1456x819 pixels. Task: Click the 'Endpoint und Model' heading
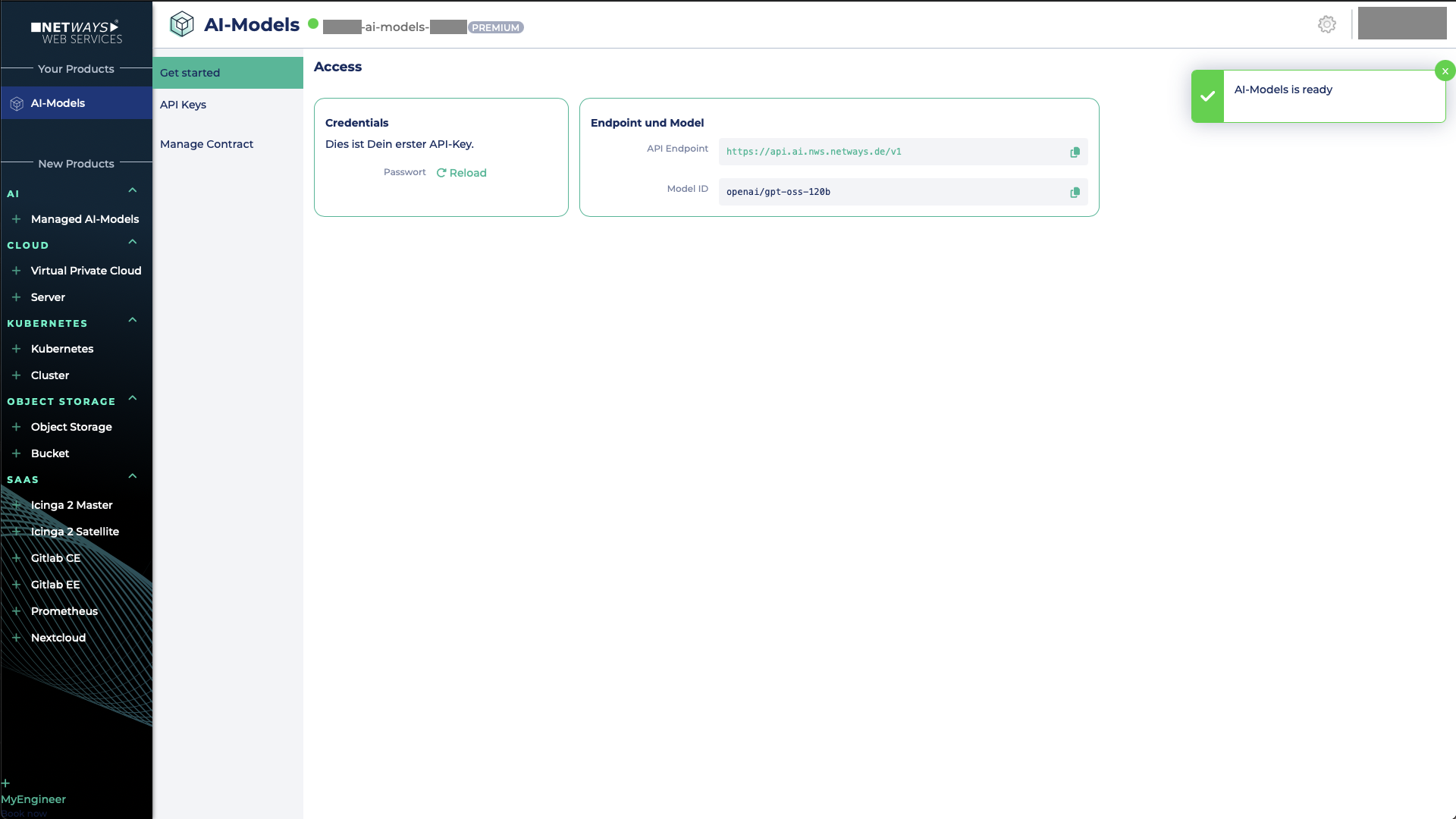647,123
